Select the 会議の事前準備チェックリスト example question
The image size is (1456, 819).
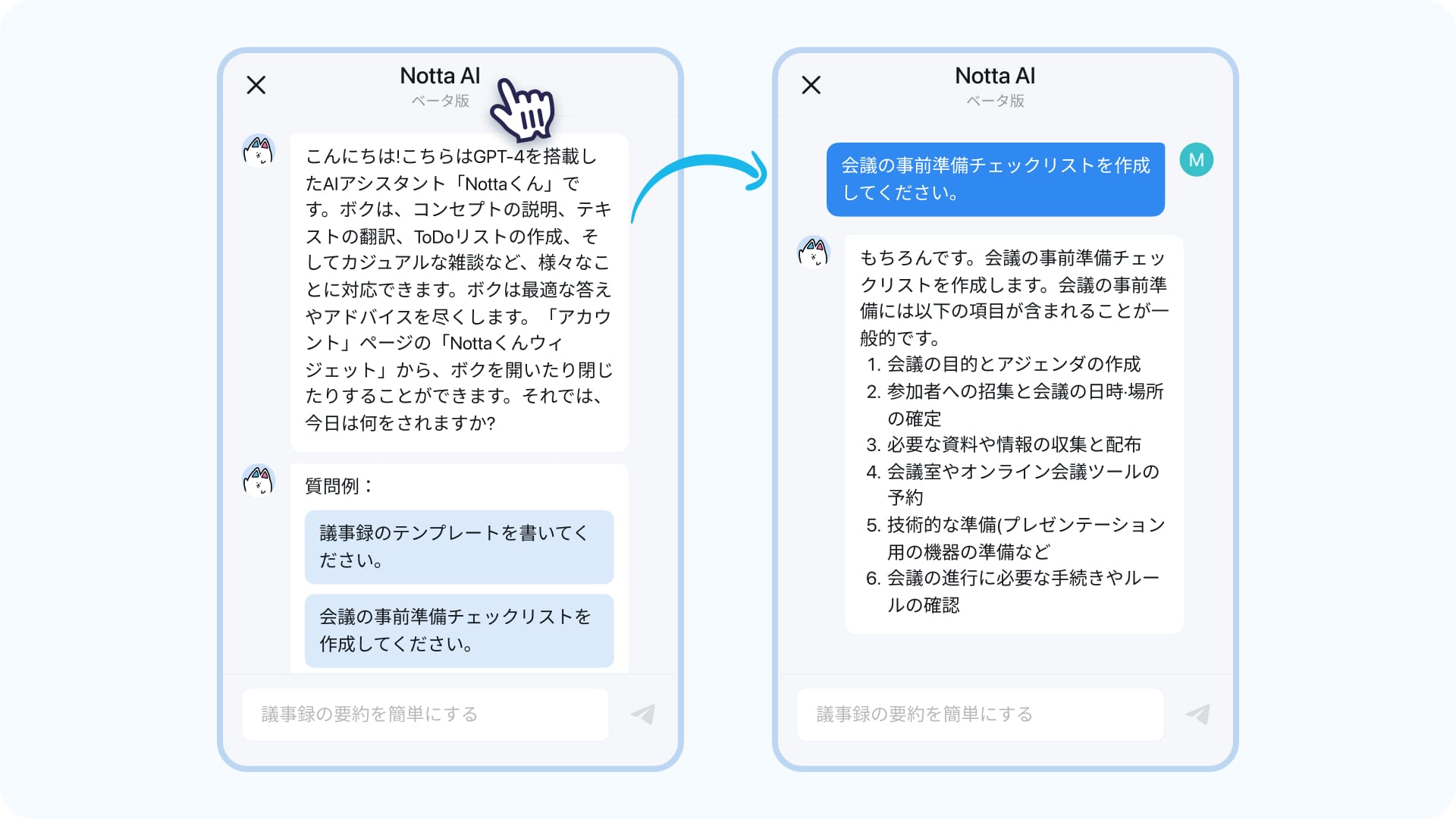(459, 630)
